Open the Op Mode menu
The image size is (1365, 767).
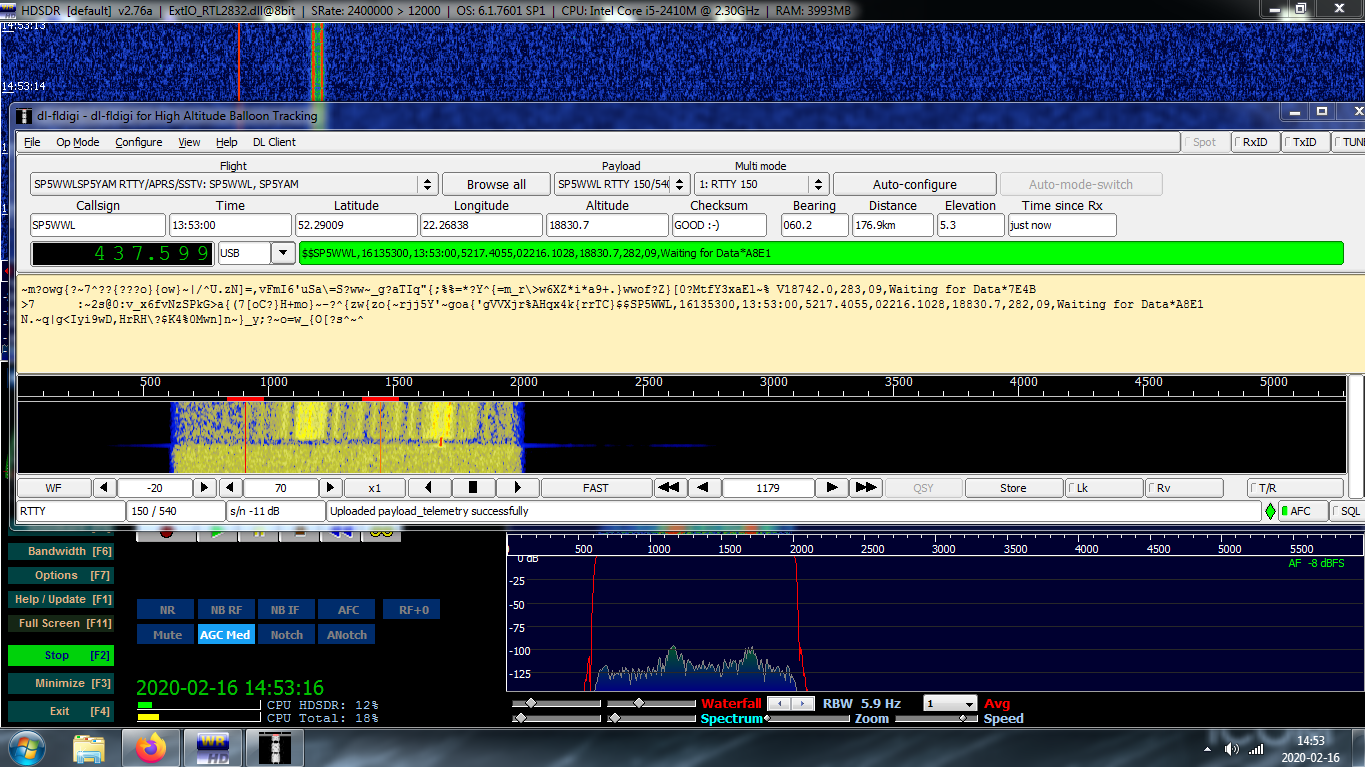tap(78, 142)
